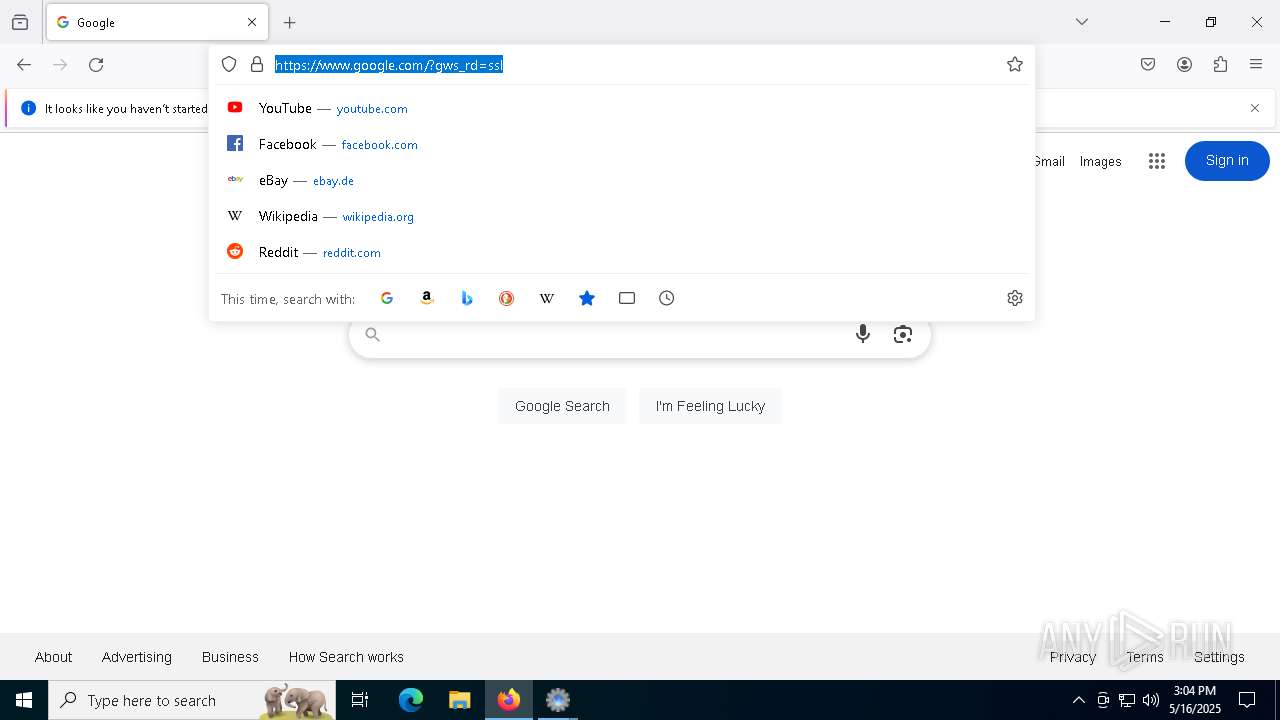Click the Sign in button
The width and height of the screenshot is (1280, 720).
coord(1227,161)
